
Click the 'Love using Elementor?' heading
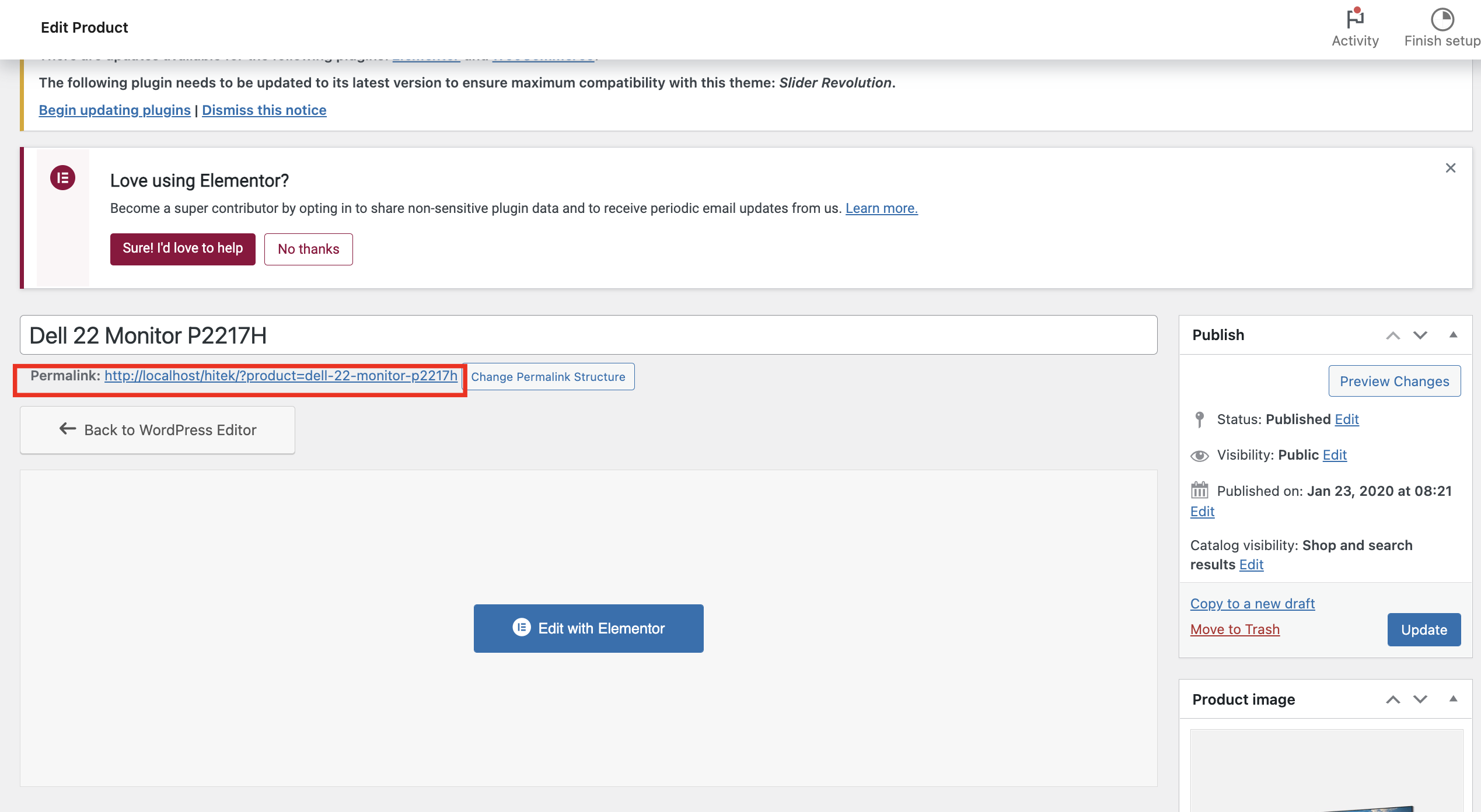(199, 181)
